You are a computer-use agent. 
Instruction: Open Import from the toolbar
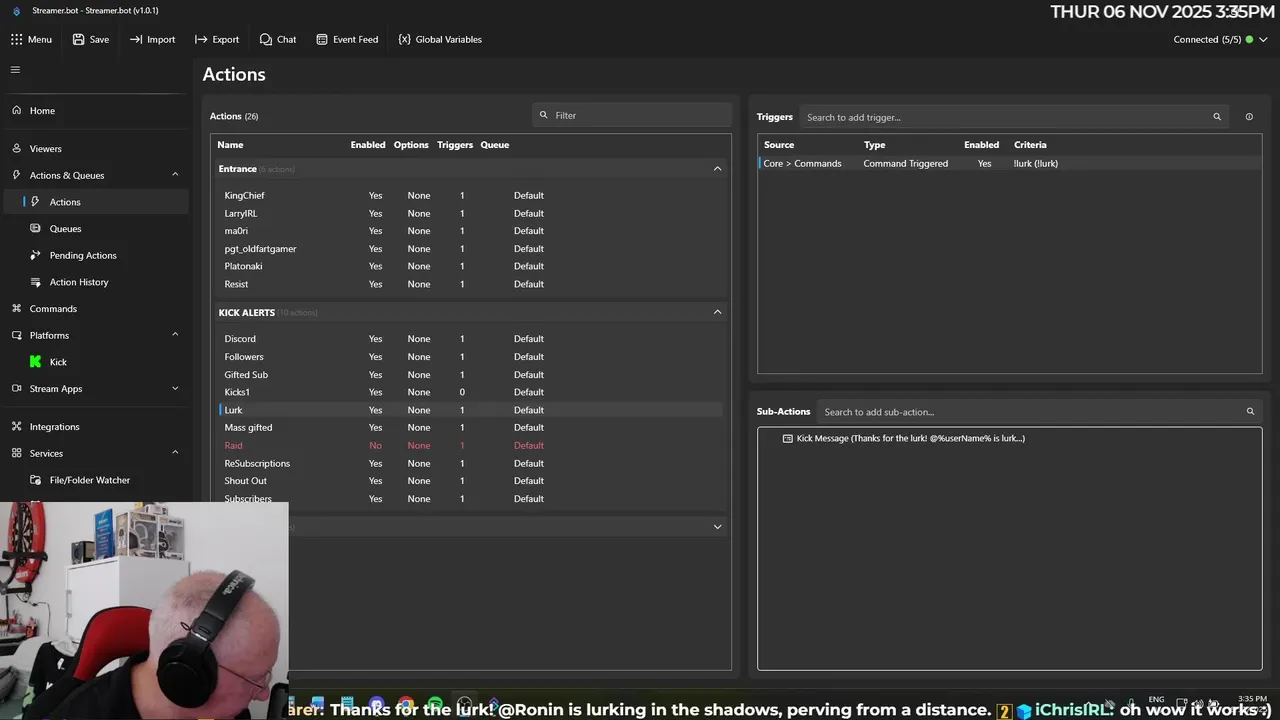152,39
